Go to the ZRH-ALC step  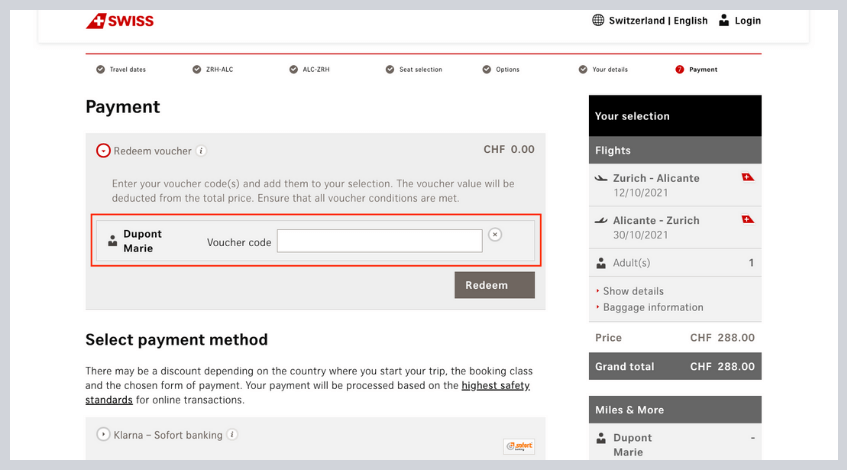(219, 69)
